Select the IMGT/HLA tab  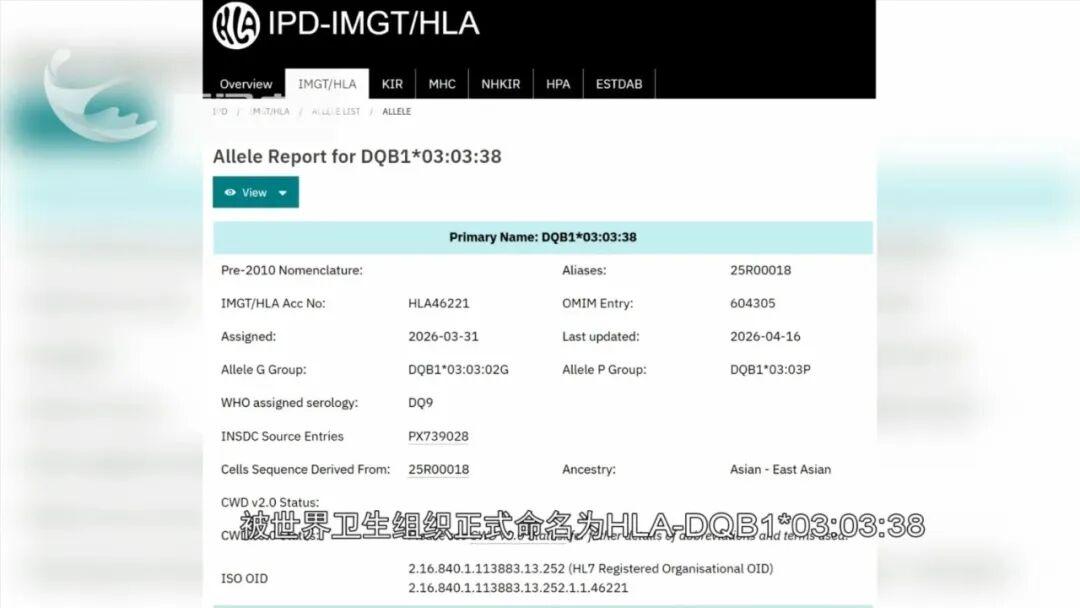click(x=327, y=84)
